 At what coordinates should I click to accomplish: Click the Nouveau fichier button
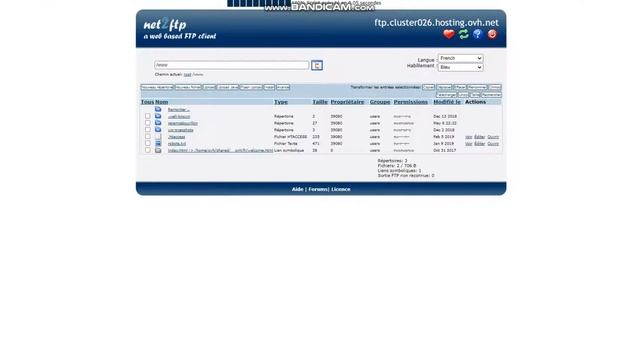tap(188, 87)
